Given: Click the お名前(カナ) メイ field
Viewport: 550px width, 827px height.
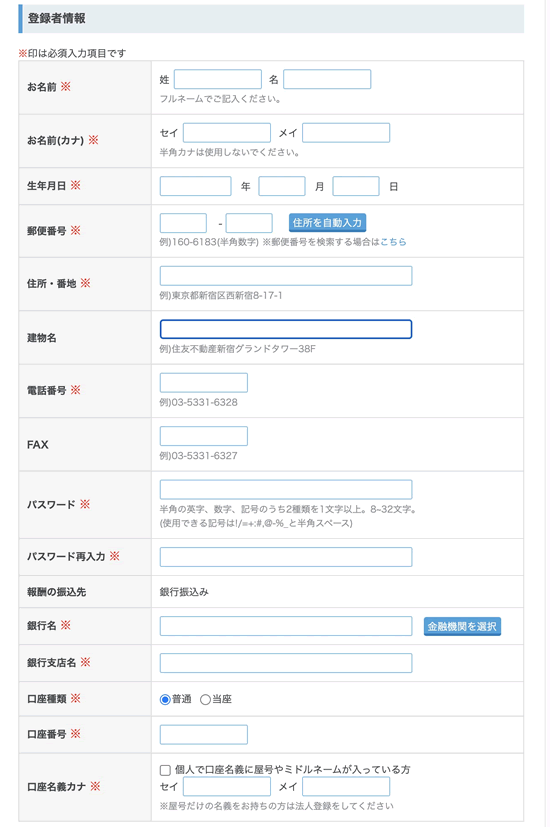Looking at the screenshot, I should click(346, 133).
